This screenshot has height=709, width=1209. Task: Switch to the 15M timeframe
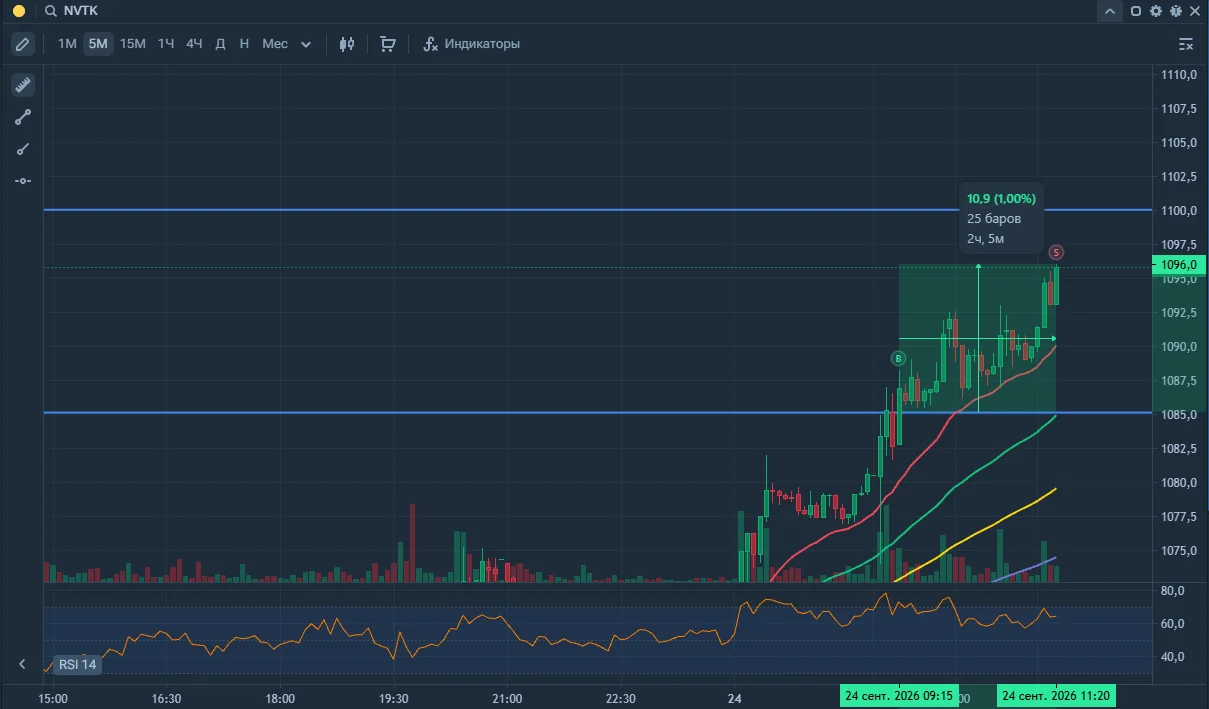[132, 44]
